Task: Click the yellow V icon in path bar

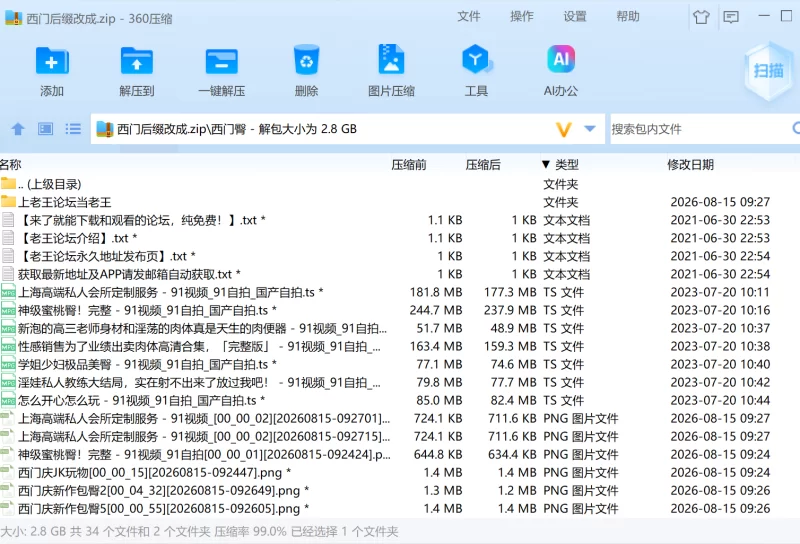Action: pyautogui.click(x=564, y=129)
